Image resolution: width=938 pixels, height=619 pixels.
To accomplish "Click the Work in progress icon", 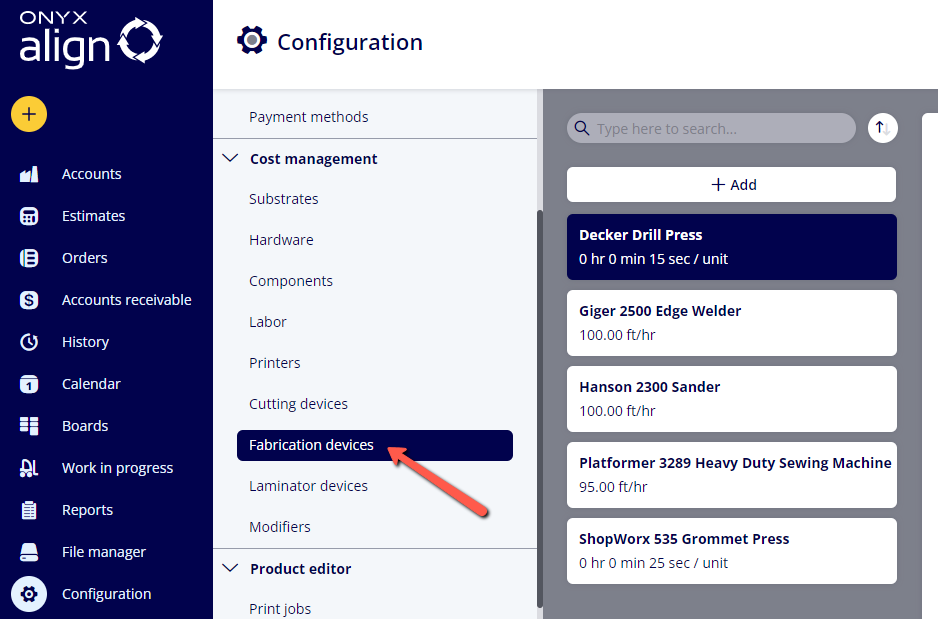I will tap(29, 468).
